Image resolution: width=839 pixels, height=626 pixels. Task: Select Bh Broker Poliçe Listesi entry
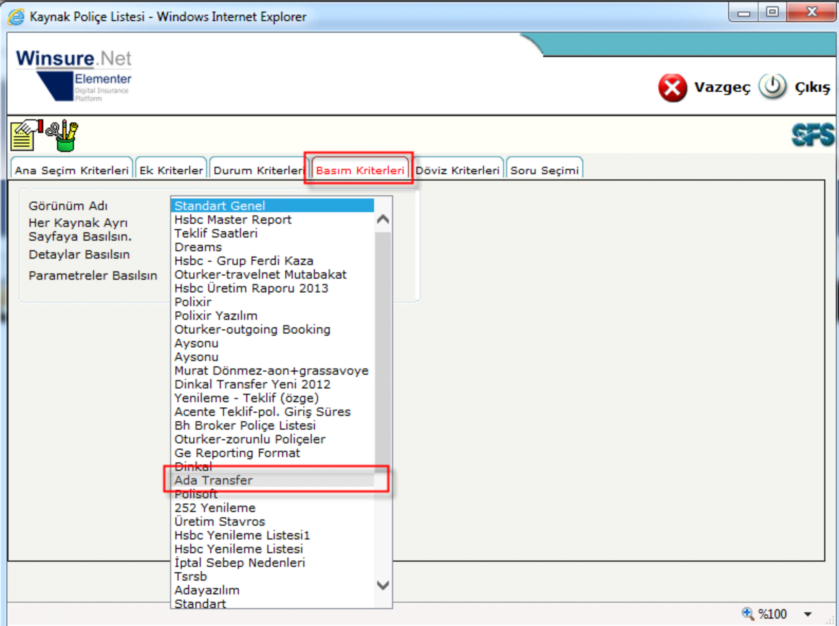pyautogui.click(x=242, y=425)
